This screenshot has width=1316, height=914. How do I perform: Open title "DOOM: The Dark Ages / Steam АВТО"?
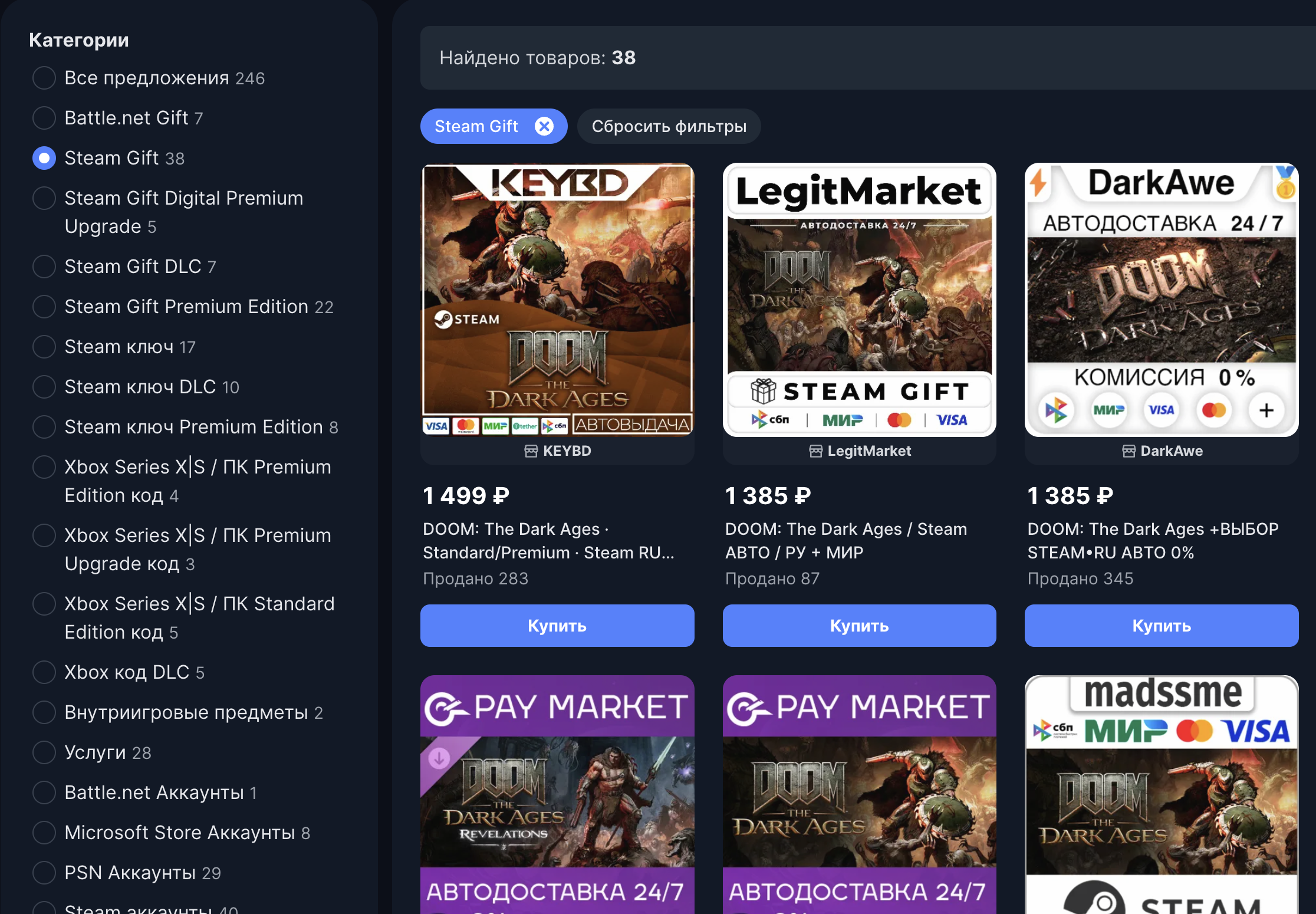846,541
